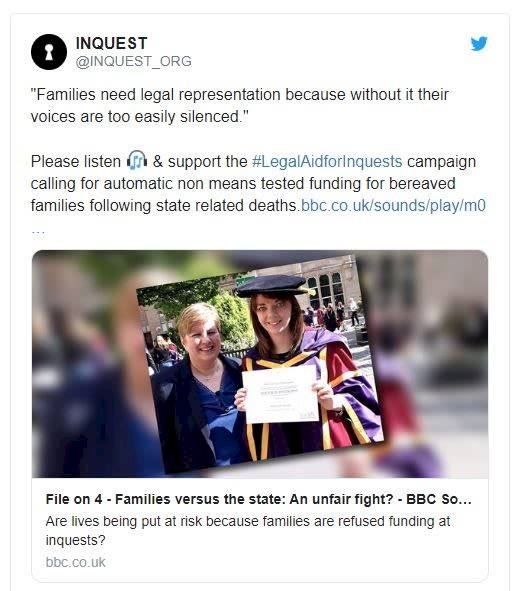Click the white certificate held in photo
This screenshot has width=521, height=591.
tap(280, 395)
